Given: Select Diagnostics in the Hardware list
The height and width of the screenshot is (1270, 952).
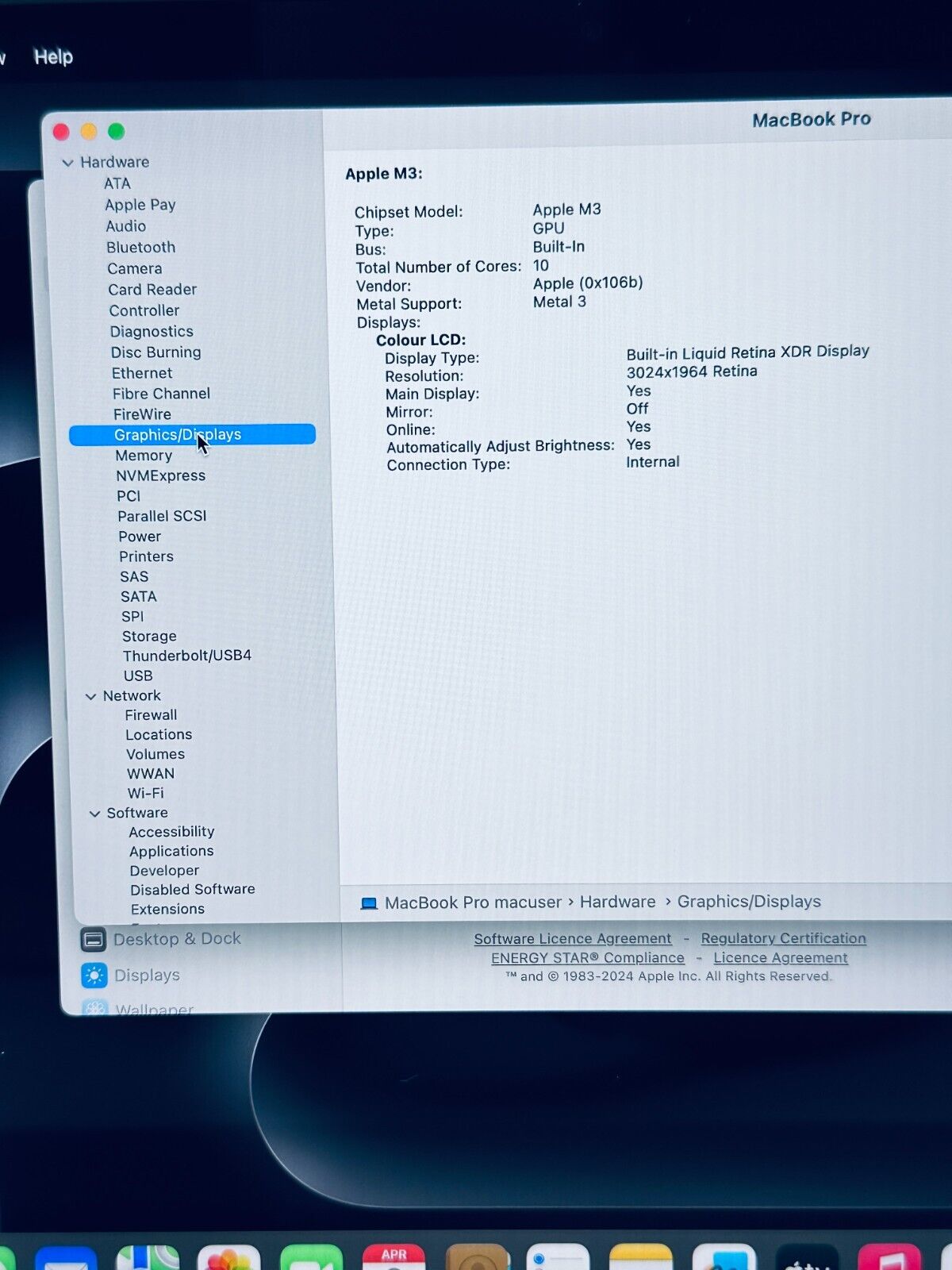Looking at the screenshot, I should [152, 332].
